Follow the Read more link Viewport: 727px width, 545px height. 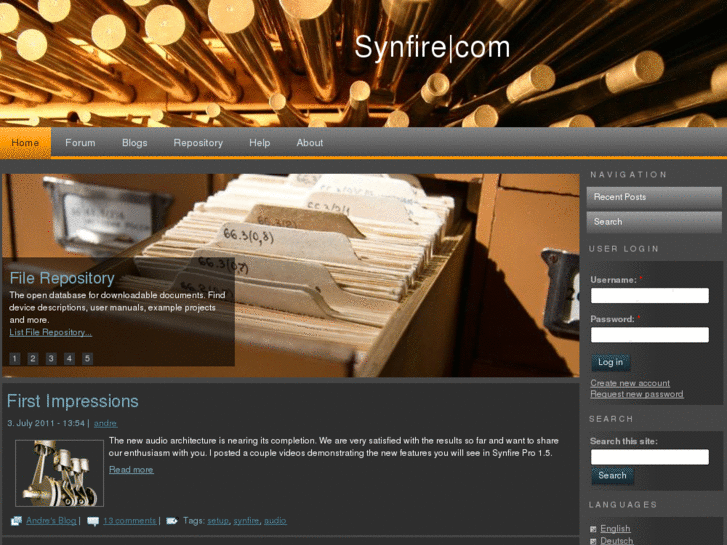tap(131, 470)
